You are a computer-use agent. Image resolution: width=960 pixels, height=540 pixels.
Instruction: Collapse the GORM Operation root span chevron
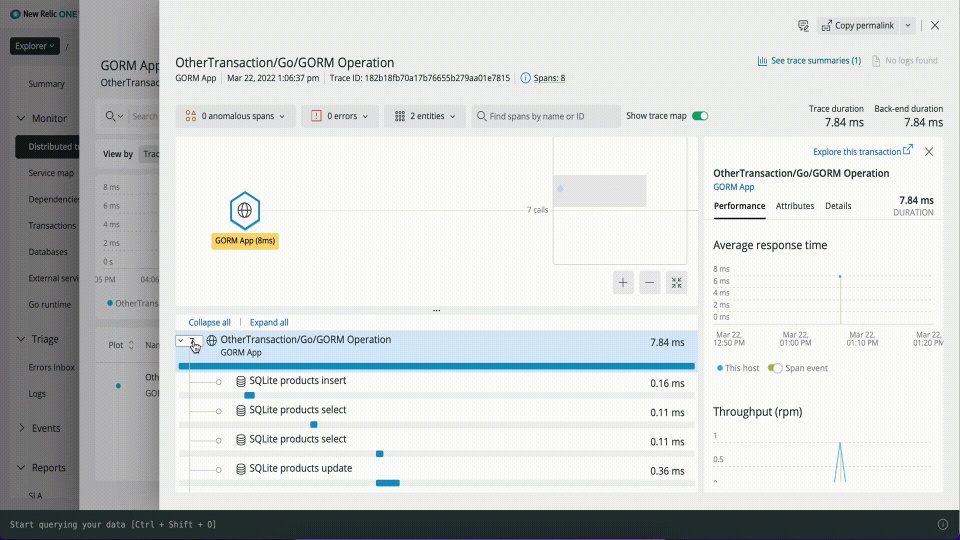181,340
